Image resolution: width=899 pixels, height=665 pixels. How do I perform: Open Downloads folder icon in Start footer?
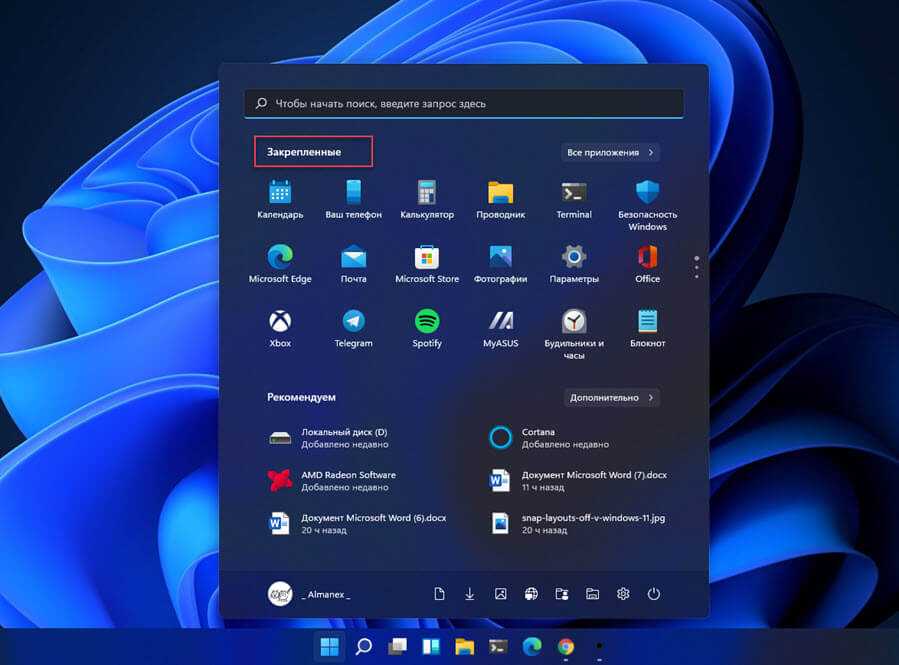pyautogui.click(x=470, y=594)
